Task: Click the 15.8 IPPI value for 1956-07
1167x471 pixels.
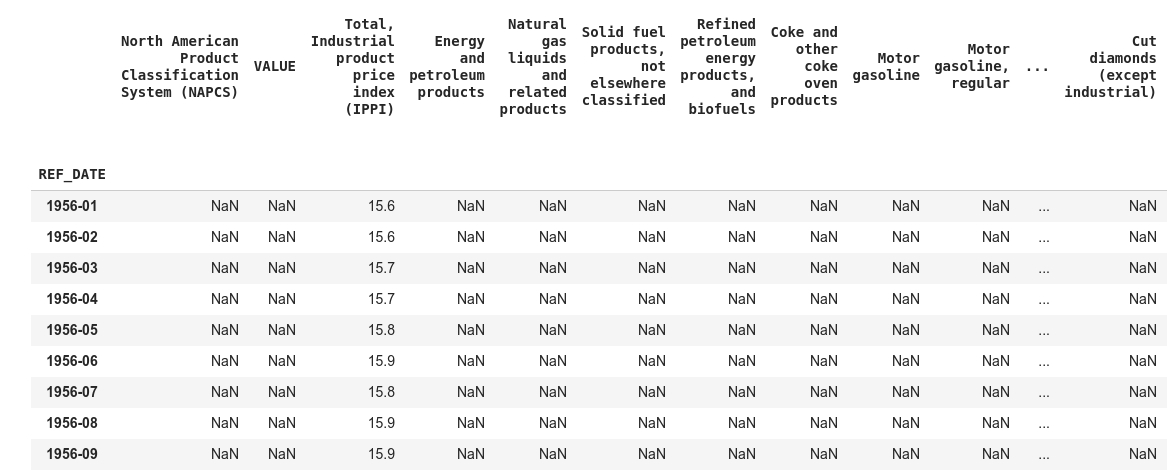Action: click(381, 392)
